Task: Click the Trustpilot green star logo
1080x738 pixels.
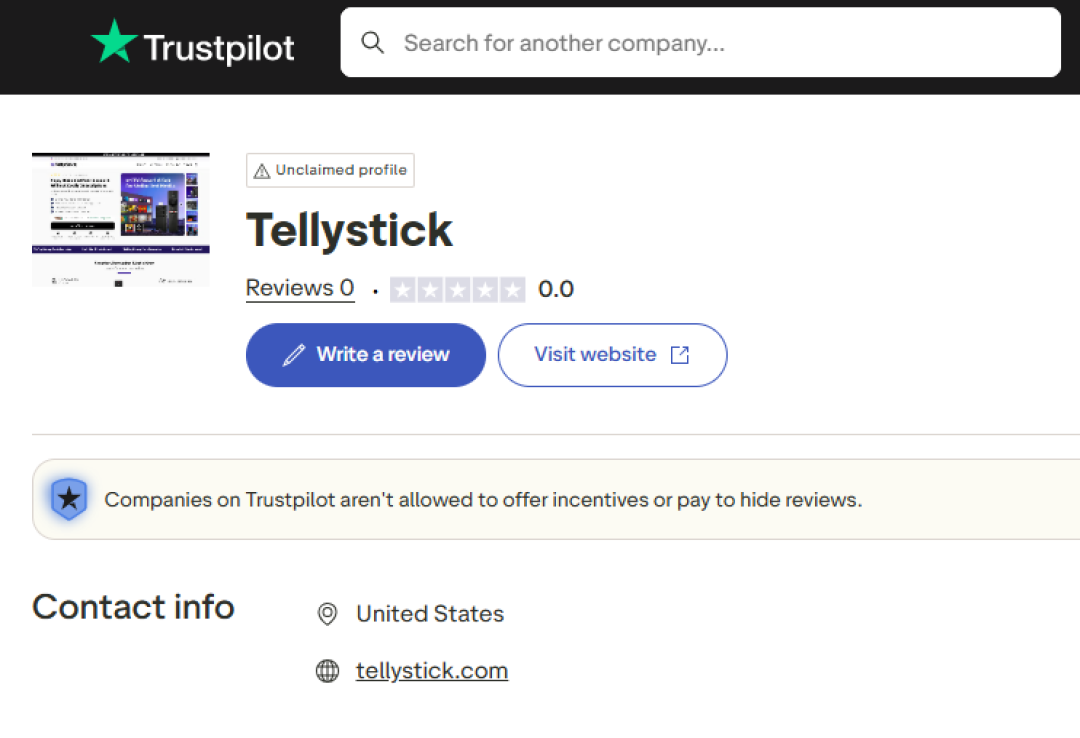Action: [114, 42]
